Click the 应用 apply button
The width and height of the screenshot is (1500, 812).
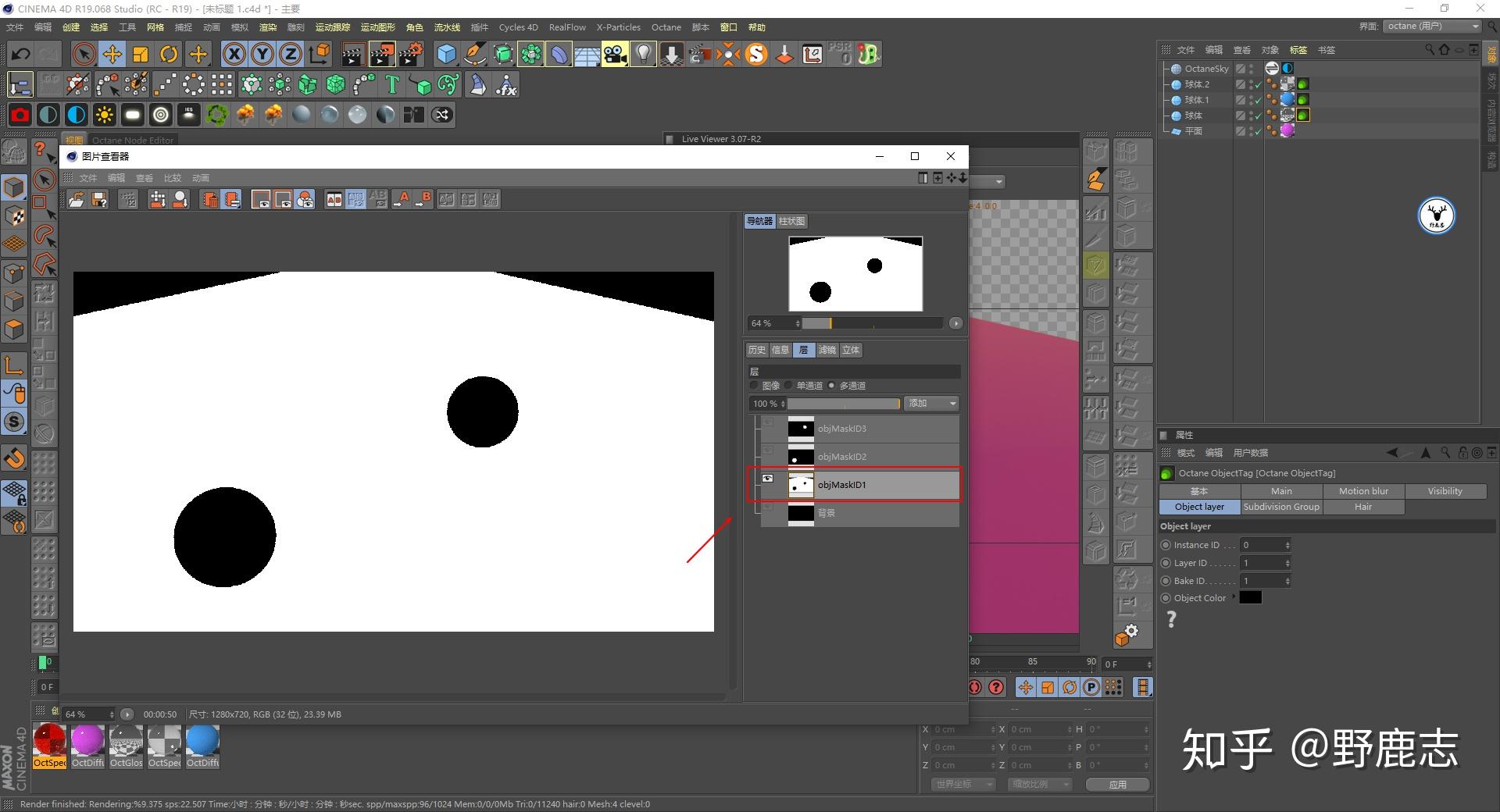tap(1117, 784)
